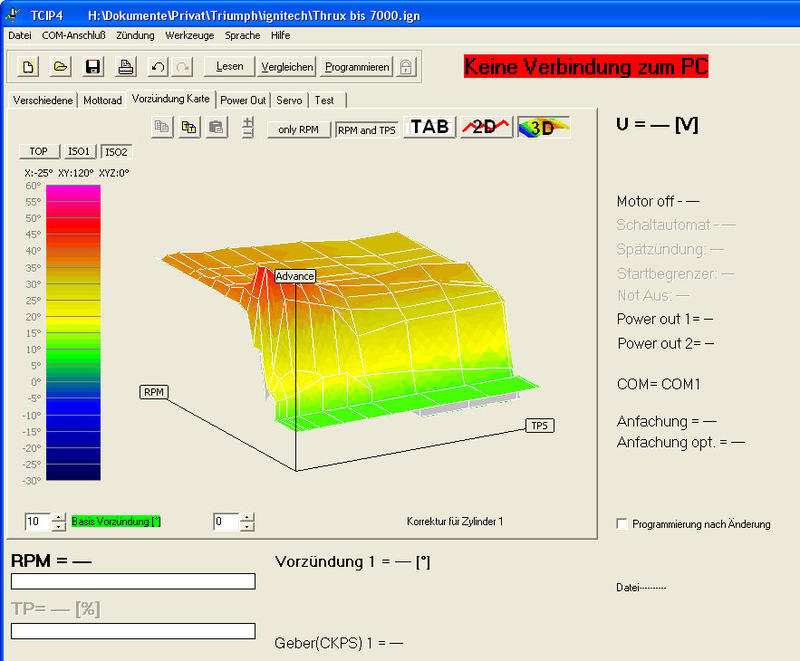Select only RPM mode
The width and height of the screenshot is (800, 661).
[298, 130]
